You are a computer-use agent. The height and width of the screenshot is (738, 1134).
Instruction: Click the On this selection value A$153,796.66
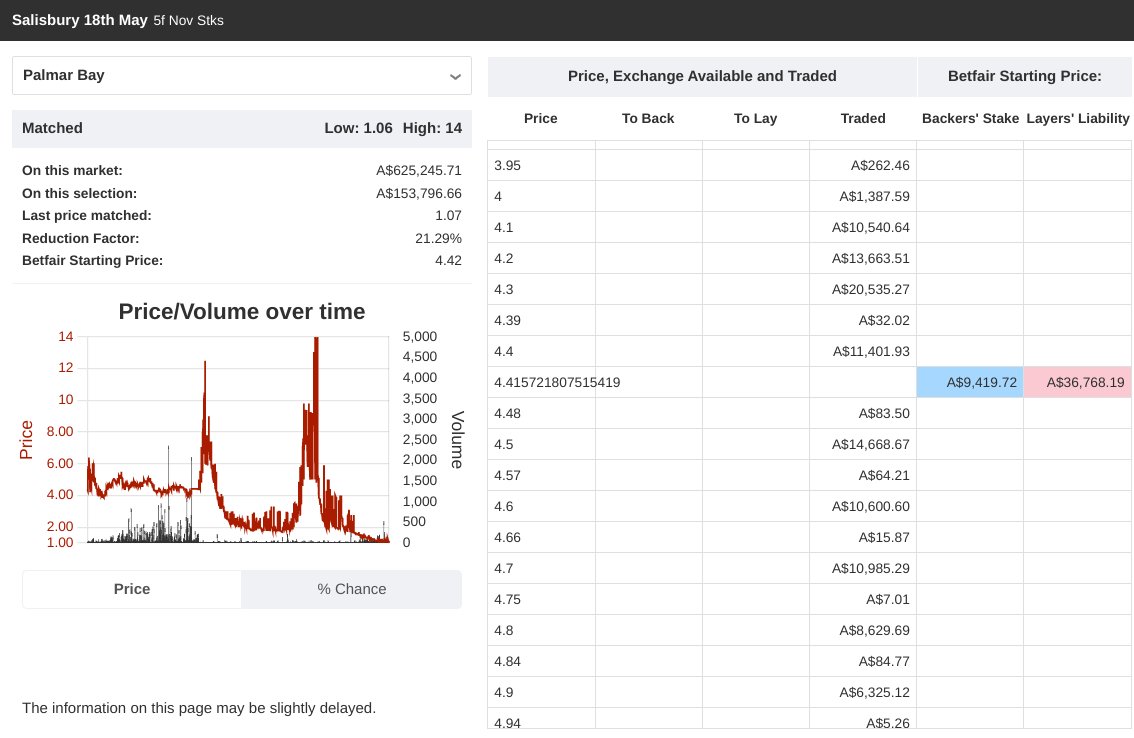pyautogui.click(x=418, y=194)
